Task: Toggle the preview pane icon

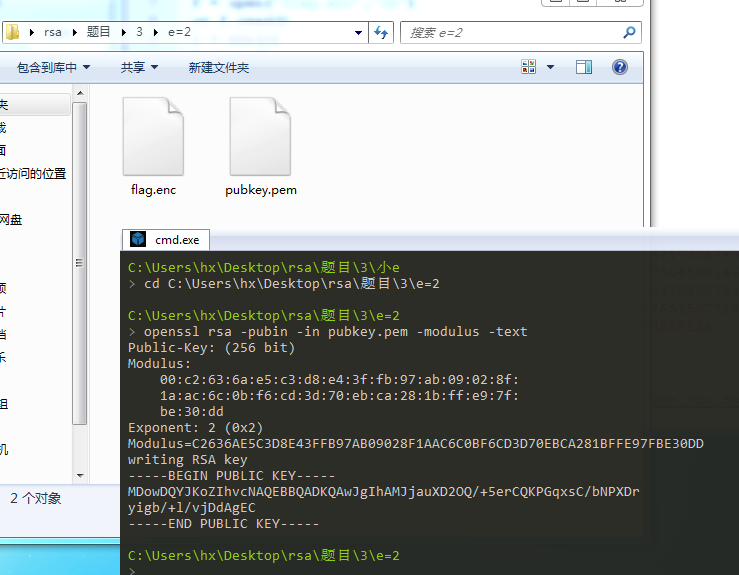Action: 584,67
